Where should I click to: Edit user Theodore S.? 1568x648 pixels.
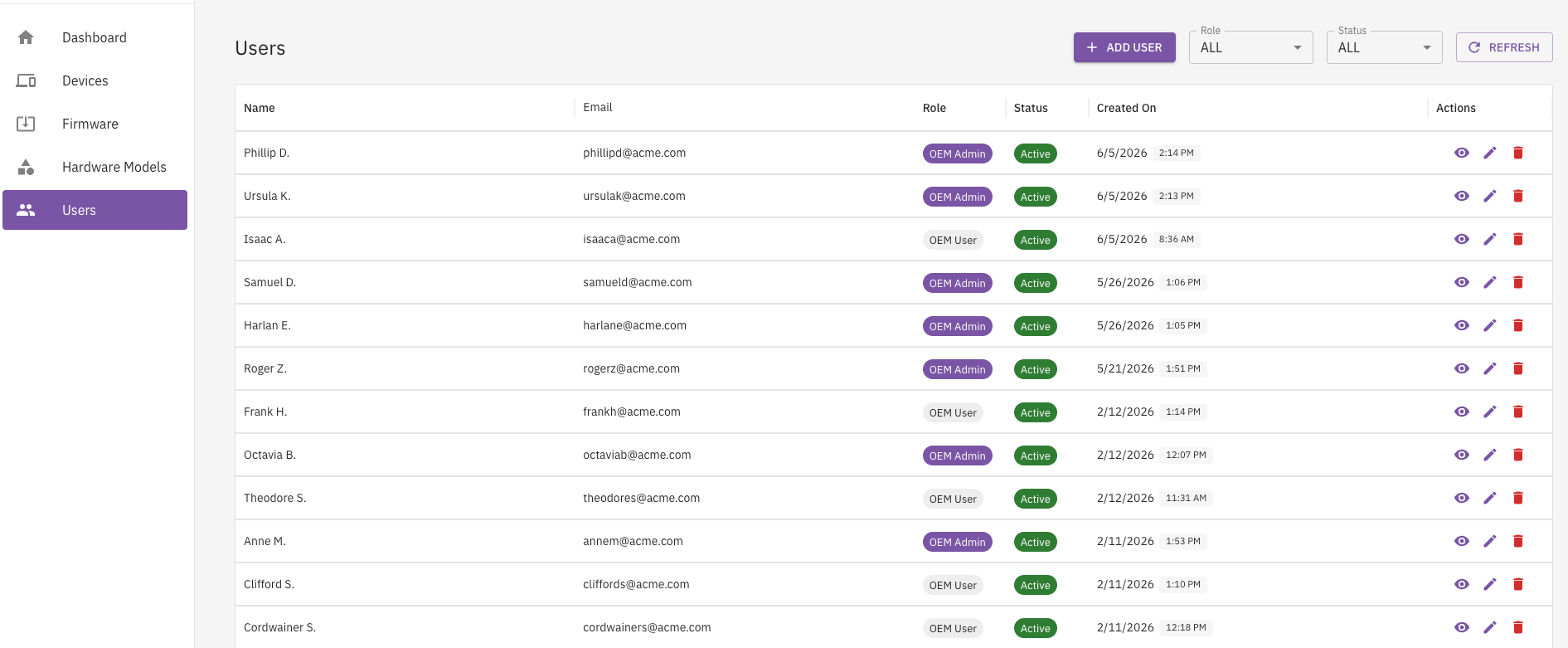point(1490,498)
